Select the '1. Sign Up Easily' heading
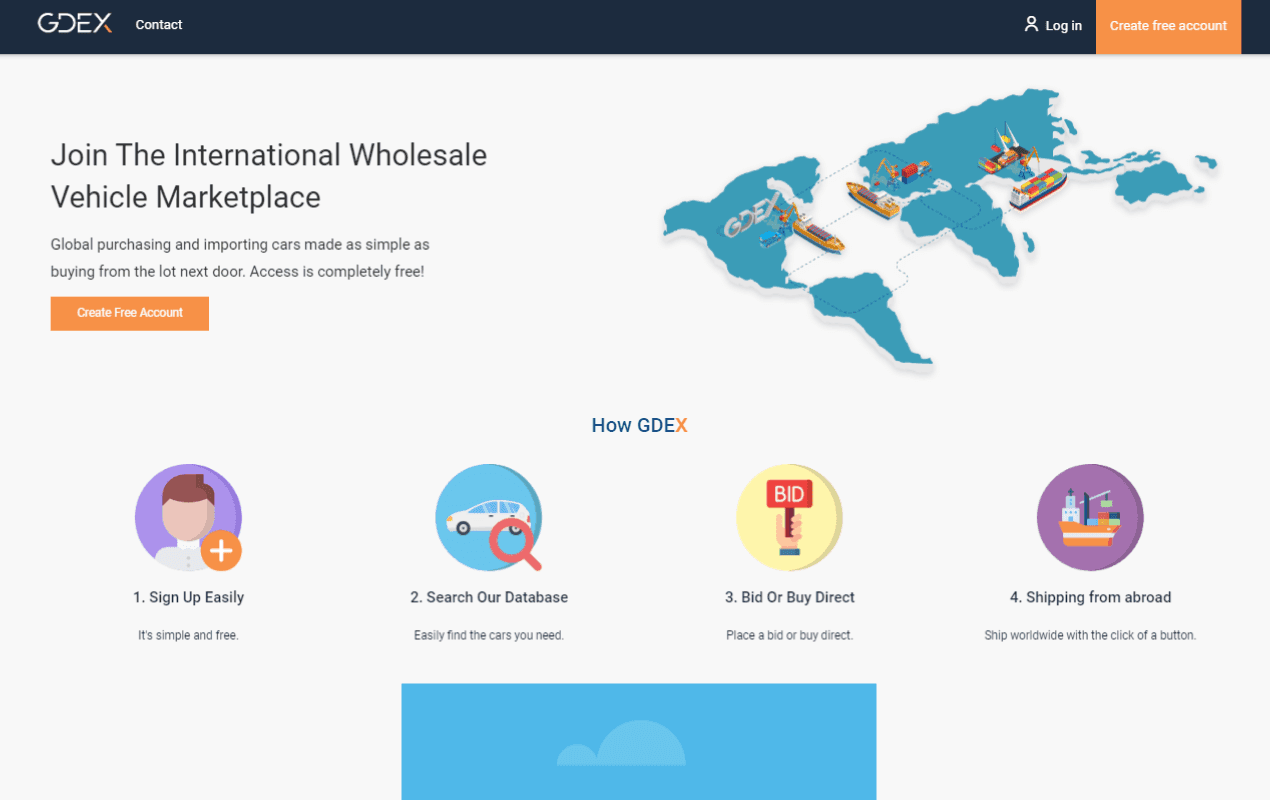 (188, 597)
